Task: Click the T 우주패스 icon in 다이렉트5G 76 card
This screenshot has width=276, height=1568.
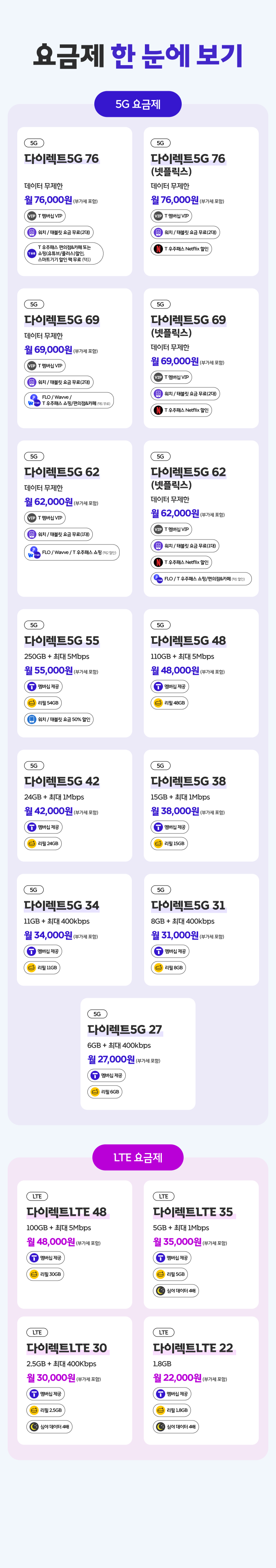Action: [x=32, y=253]
